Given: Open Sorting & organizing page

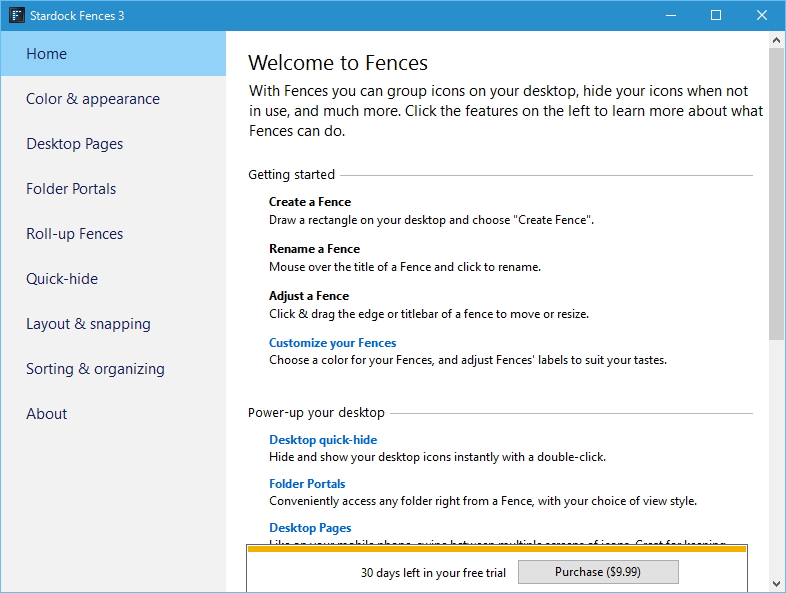Looking at the screenshot, I should (x=95, y=369).
